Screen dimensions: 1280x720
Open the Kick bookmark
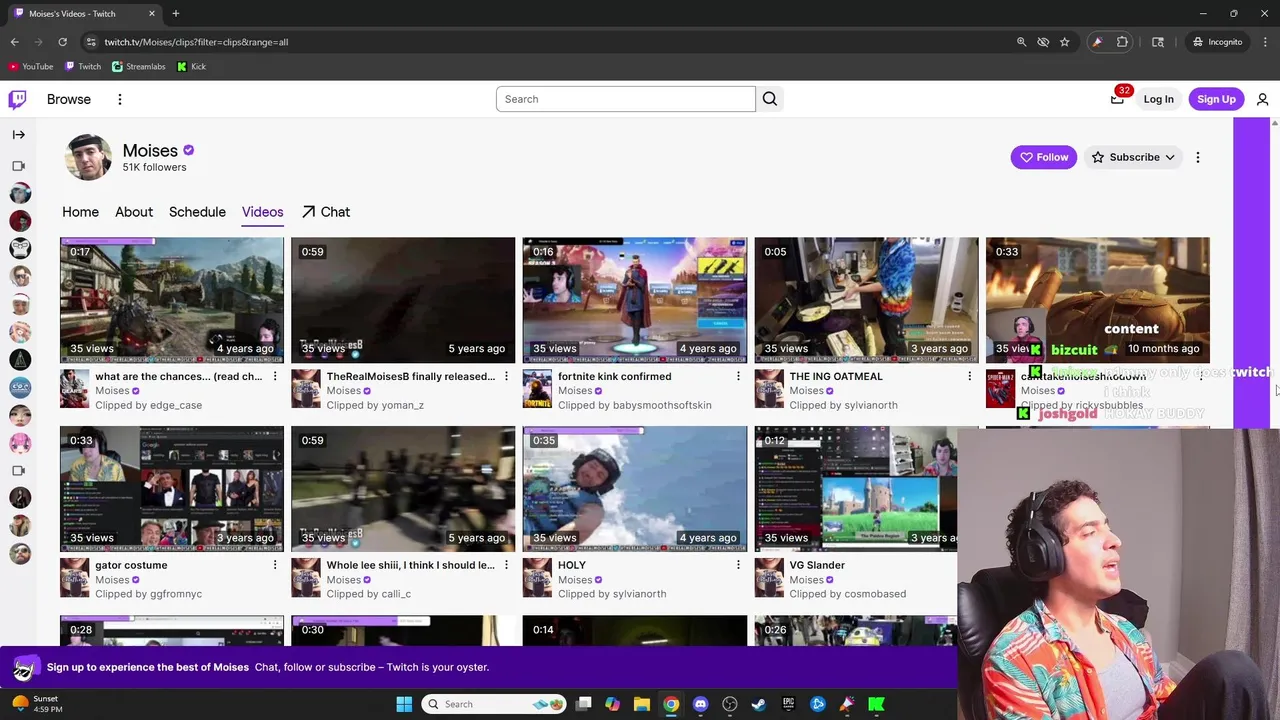coord(191,66)
